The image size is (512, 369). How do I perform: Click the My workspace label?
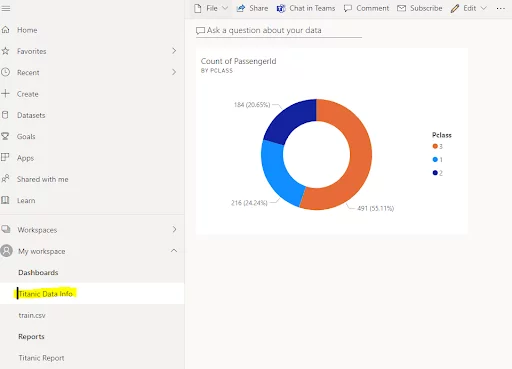coord(42,251)
